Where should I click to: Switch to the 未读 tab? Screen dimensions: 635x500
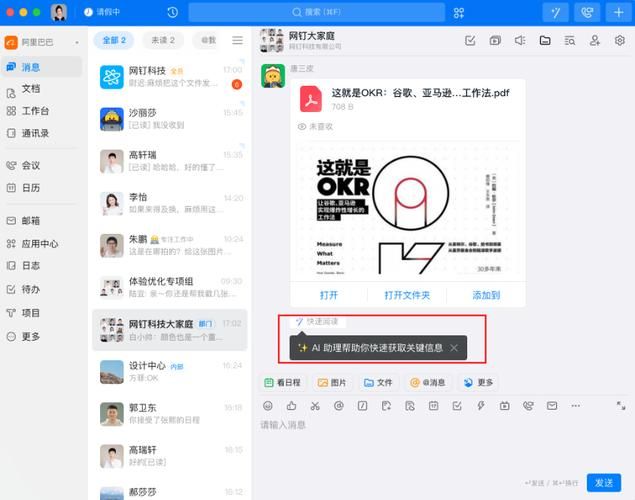click(162, 40)
